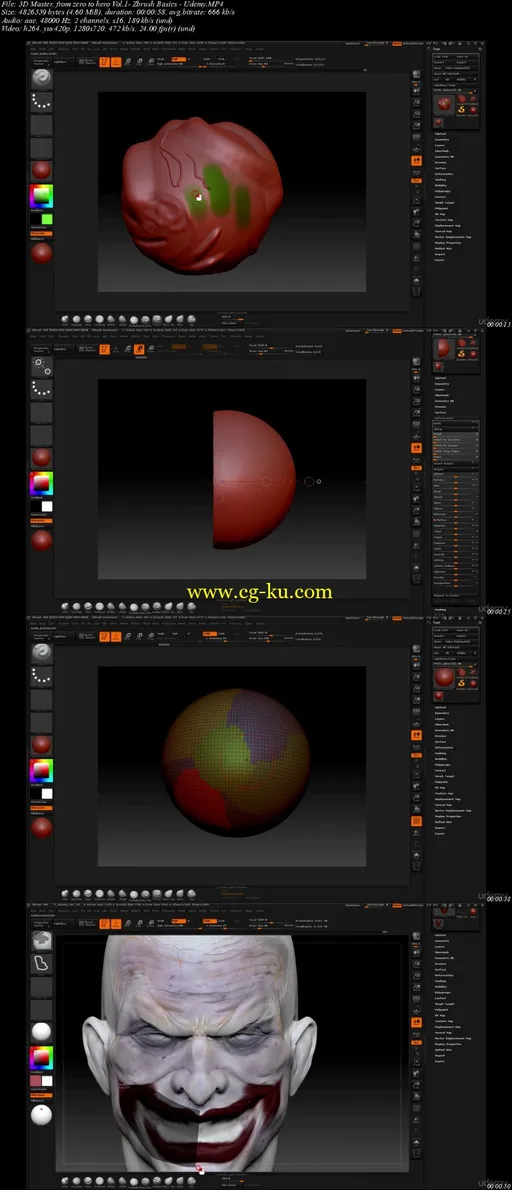Toggle the large orange shelf button in red sculpt frame
The height and width of the screenshot is (1190, 512).
416,161
